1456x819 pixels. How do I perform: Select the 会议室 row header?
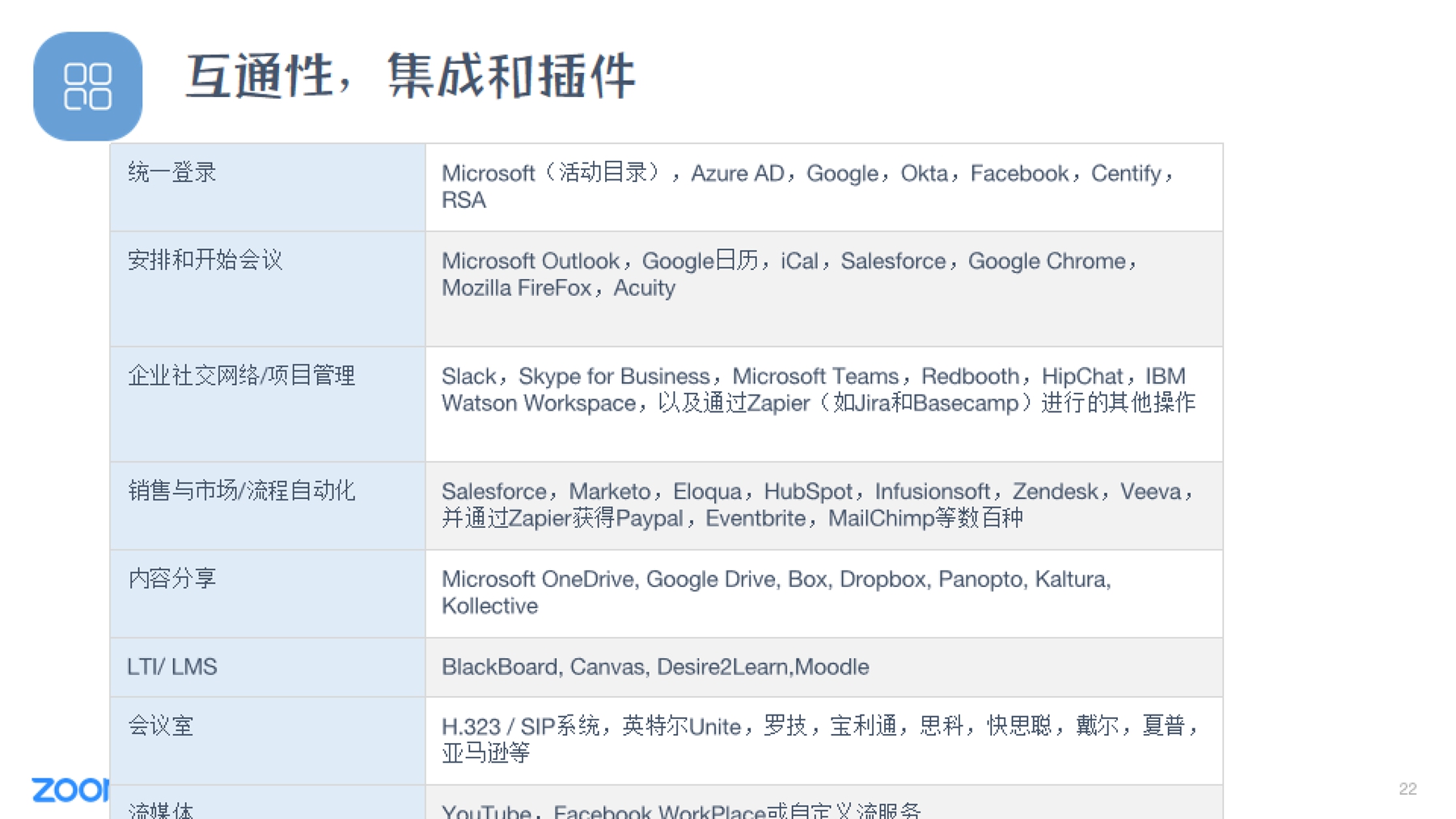coord(268,741)
